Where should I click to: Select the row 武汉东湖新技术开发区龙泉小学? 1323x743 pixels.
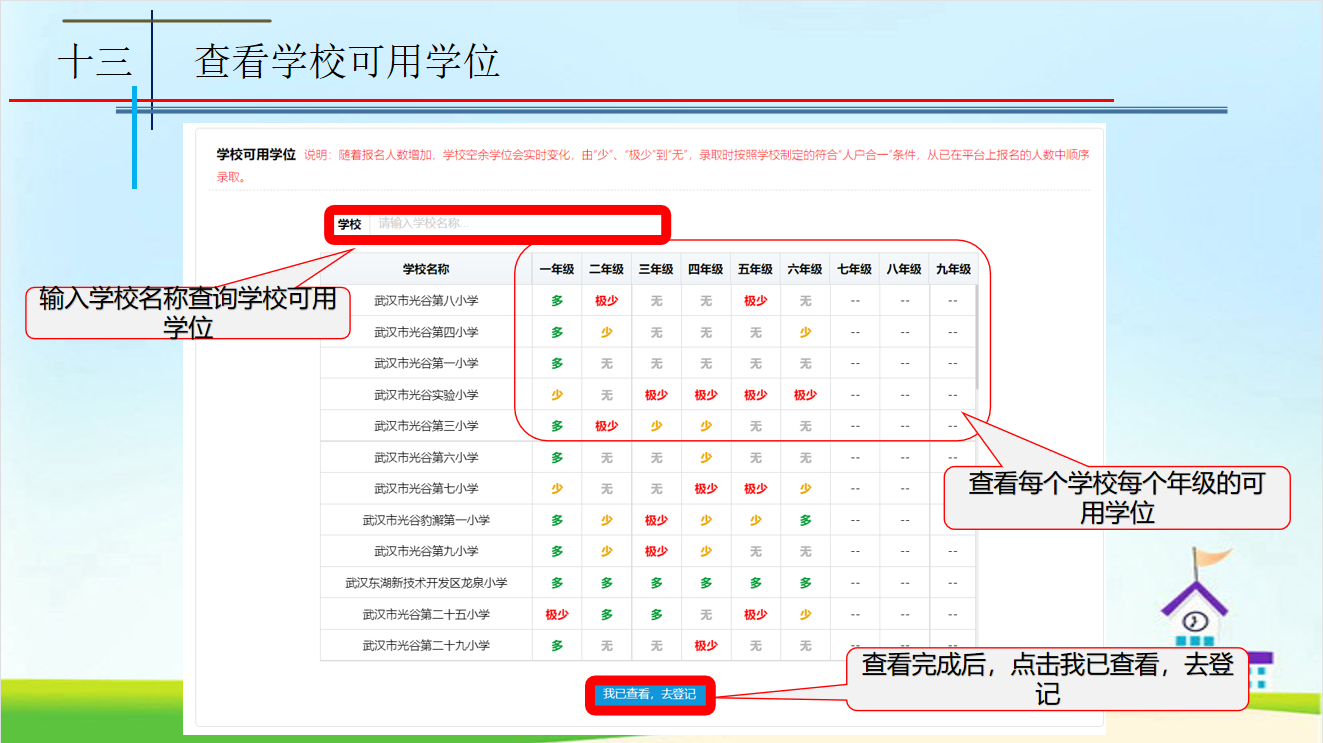648,583
